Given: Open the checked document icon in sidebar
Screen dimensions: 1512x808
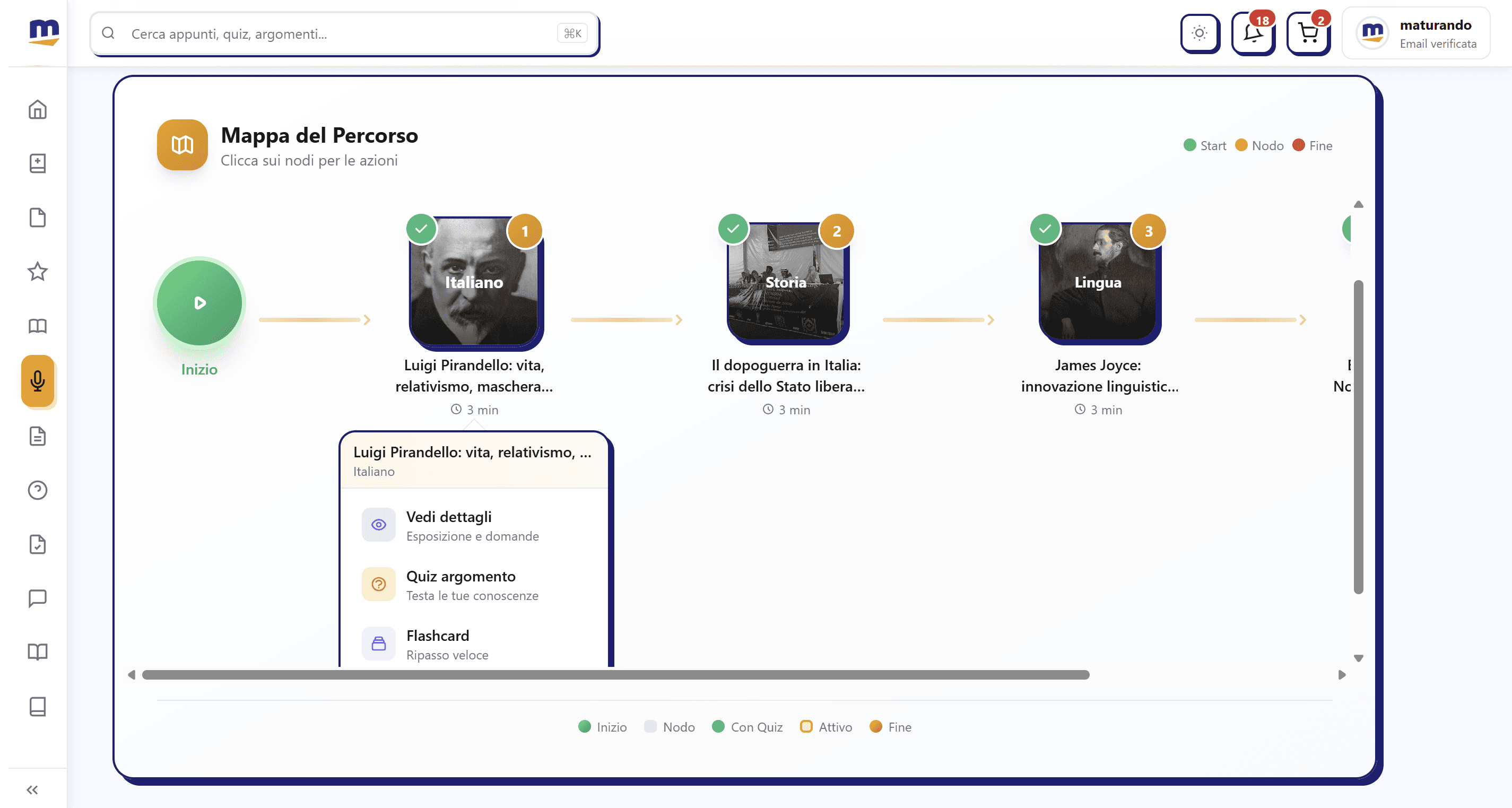Looking at the screenshot, I should pyautogui.click(x=38, y=544).
